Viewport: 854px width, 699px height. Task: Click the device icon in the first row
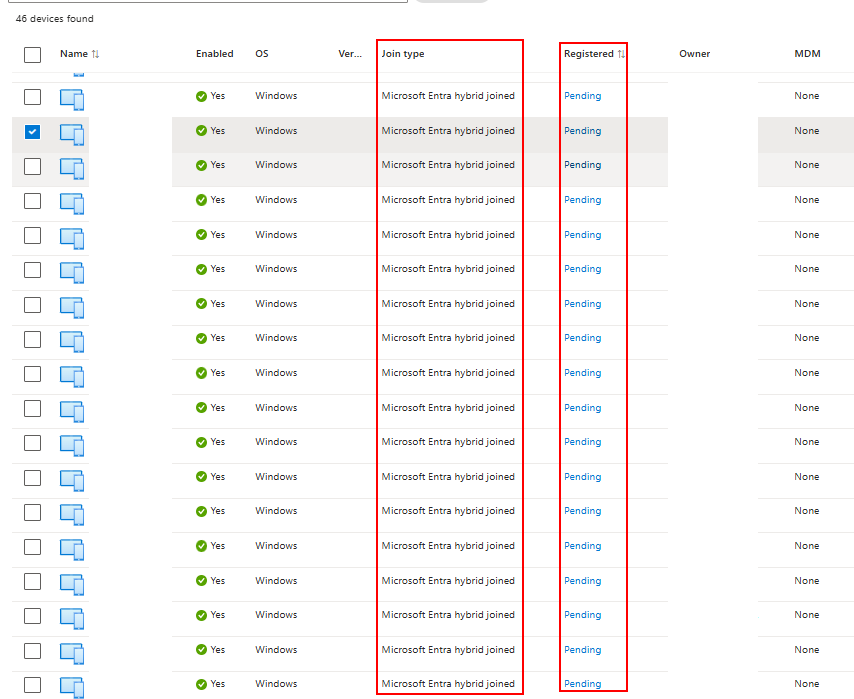(x=71, y=99)
